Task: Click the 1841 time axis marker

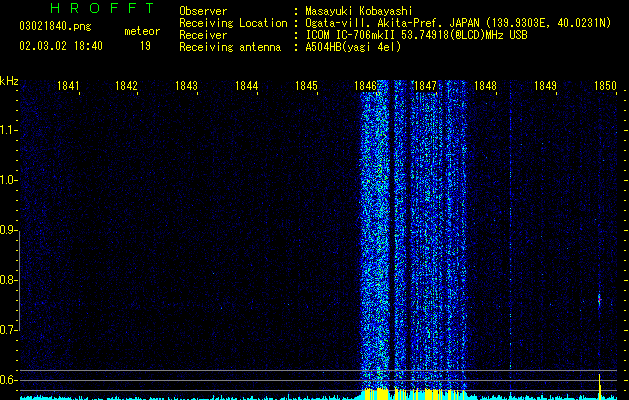Action: pos(68,86)
